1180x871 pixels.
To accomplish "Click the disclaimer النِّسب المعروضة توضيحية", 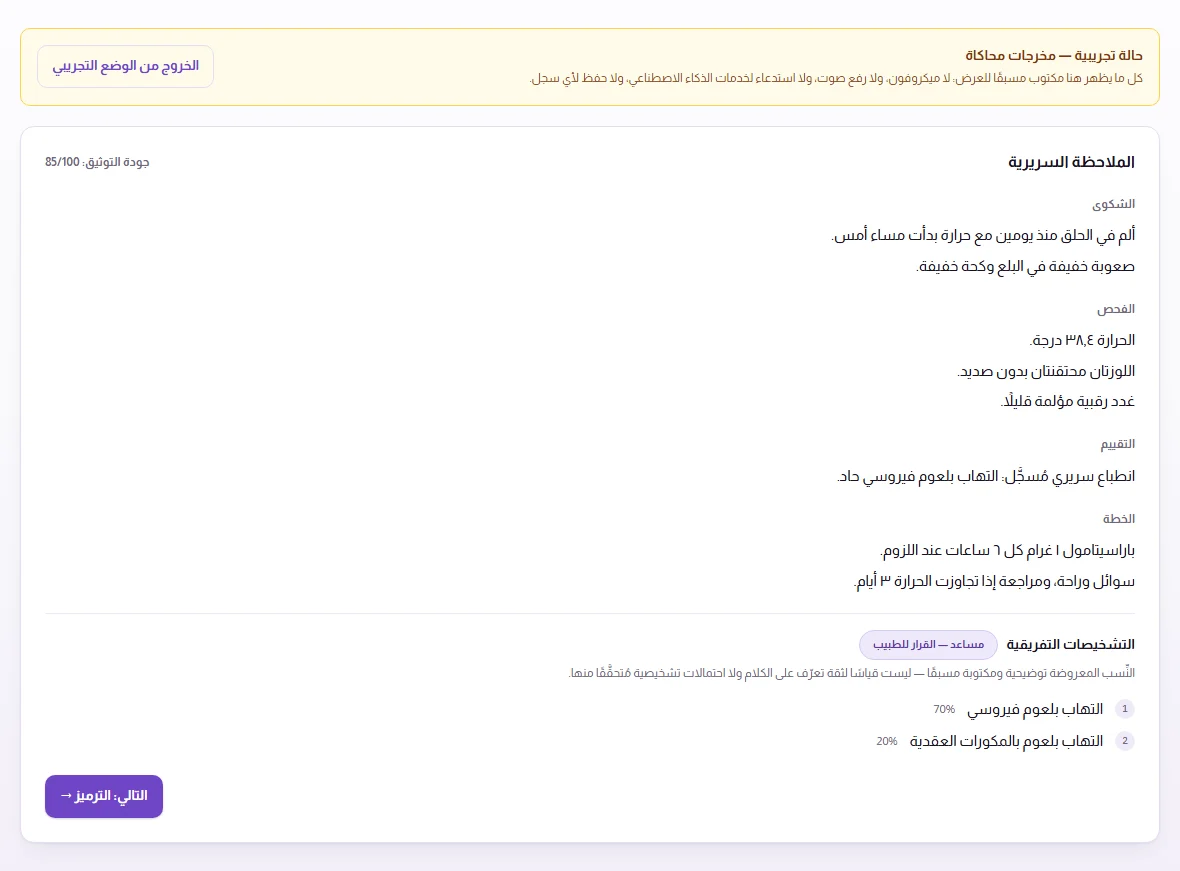I will click(x=851, y=673).
